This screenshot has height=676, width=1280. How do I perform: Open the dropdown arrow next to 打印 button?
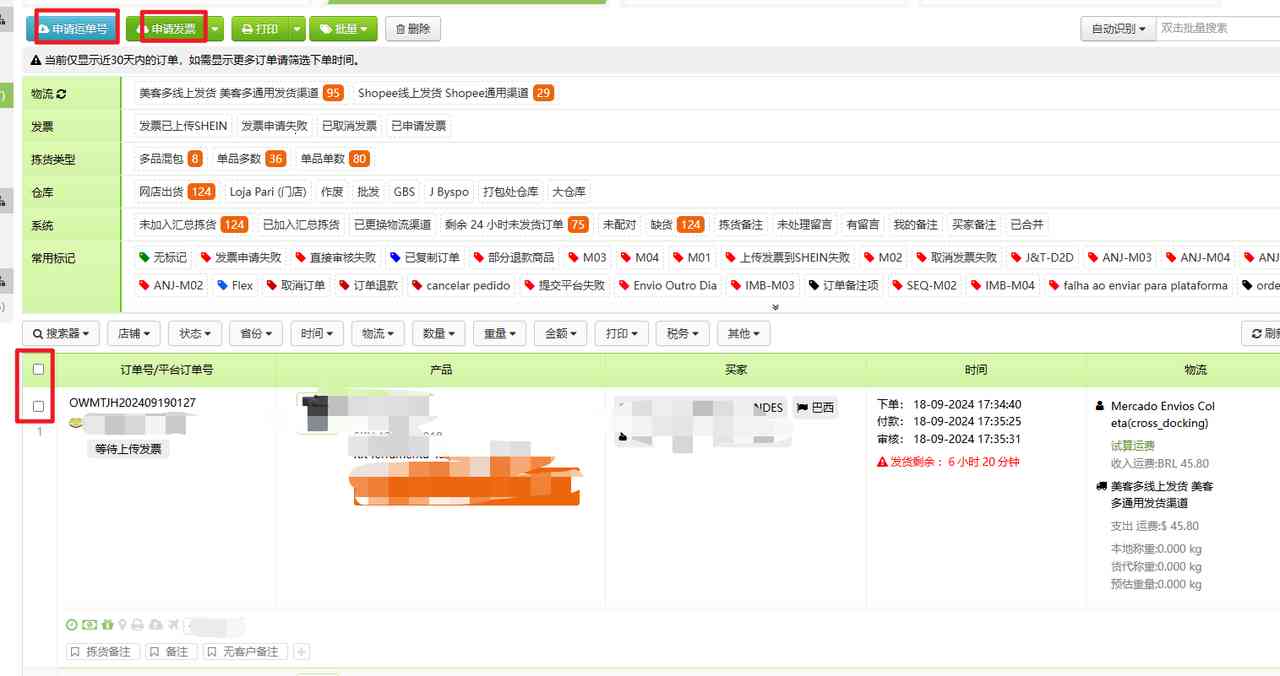(x=296, y=29)
